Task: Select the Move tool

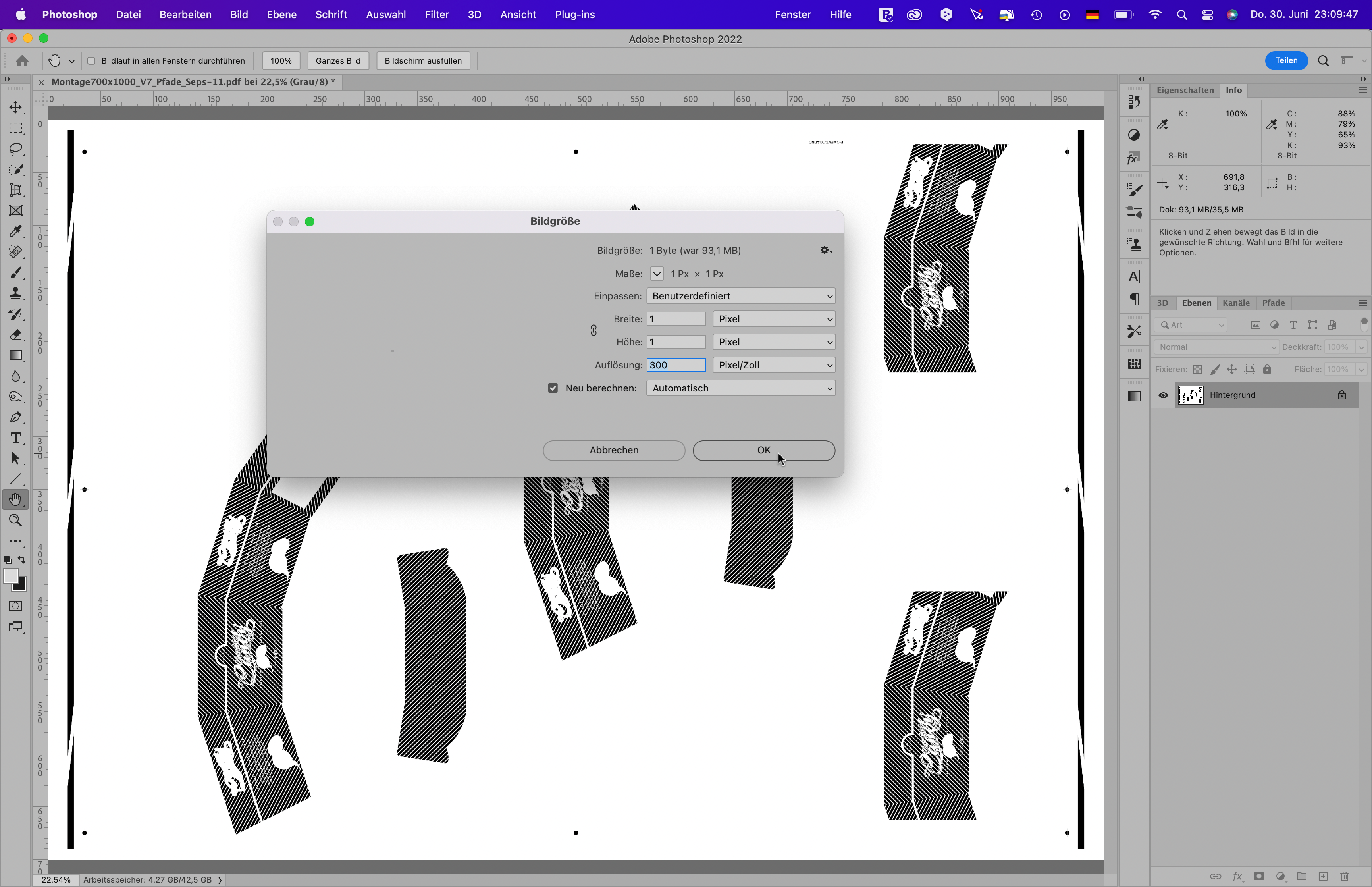Action: 15,107
